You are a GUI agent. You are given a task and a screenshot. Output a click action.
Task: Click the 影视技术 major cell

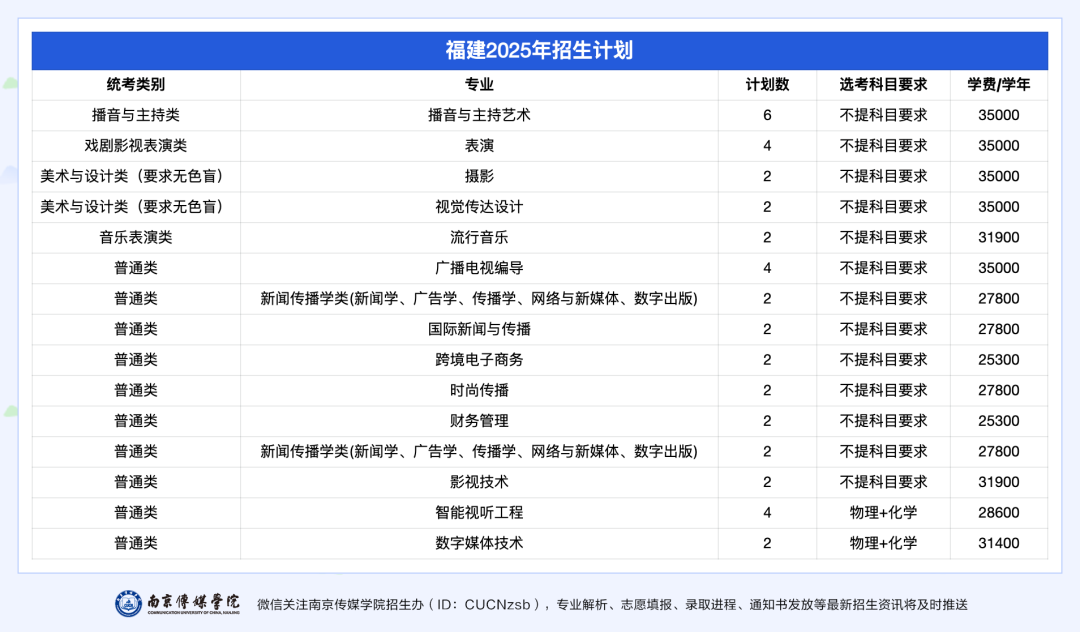click(479, 482)
